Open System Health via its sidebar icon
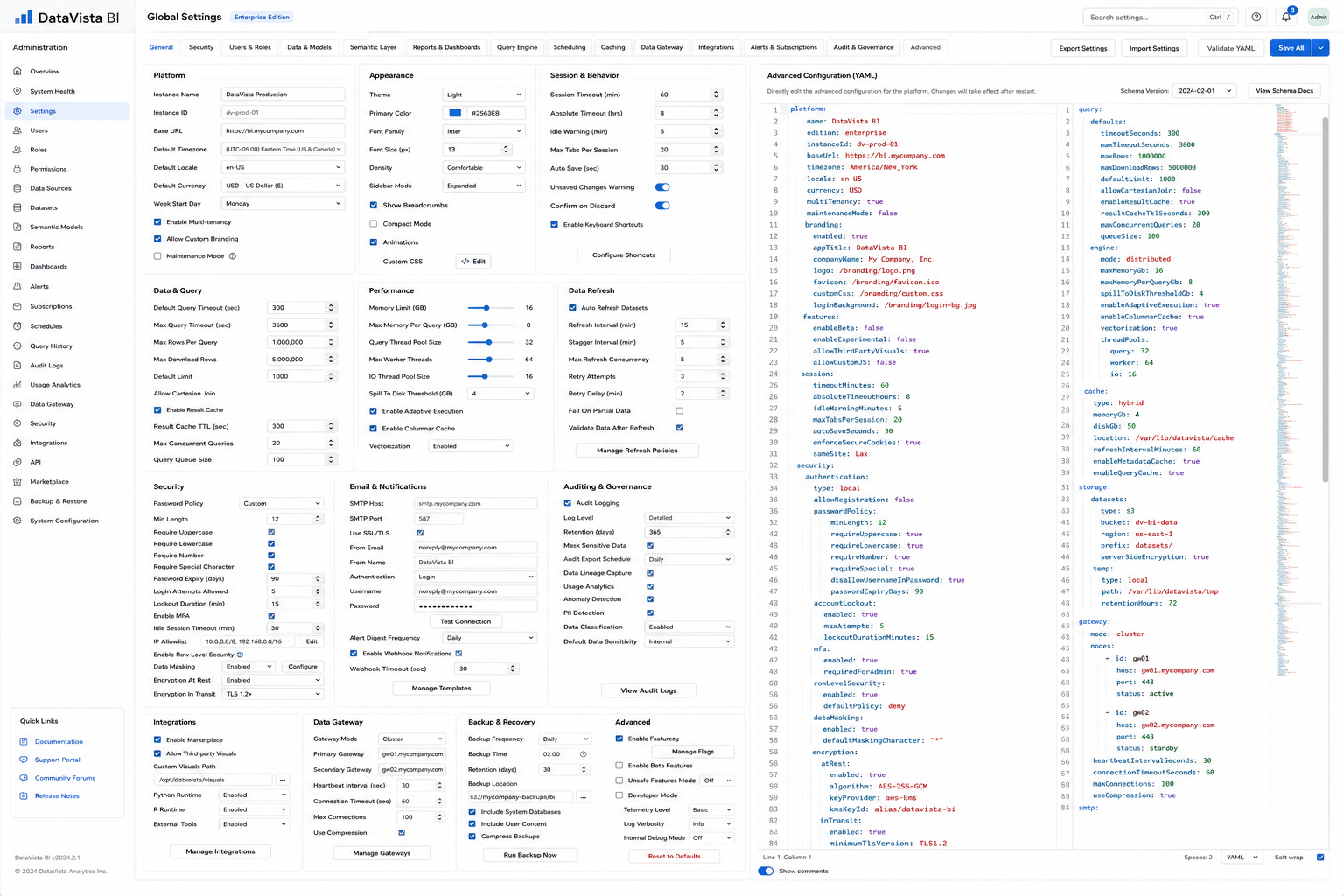The width and height of the screenshot is (1344, 896). [17, 91]
